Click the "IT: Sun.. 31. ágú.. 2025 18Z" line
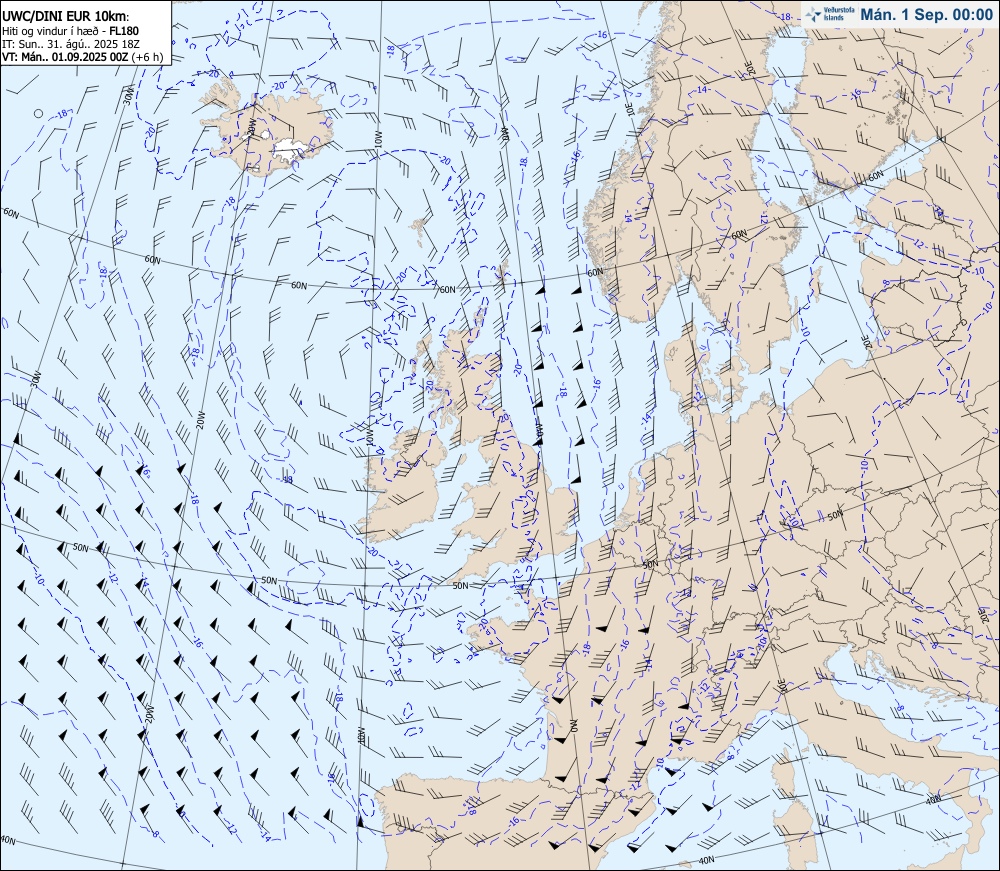The width and height of the screenshot is (1000, 871). (71, 44)
